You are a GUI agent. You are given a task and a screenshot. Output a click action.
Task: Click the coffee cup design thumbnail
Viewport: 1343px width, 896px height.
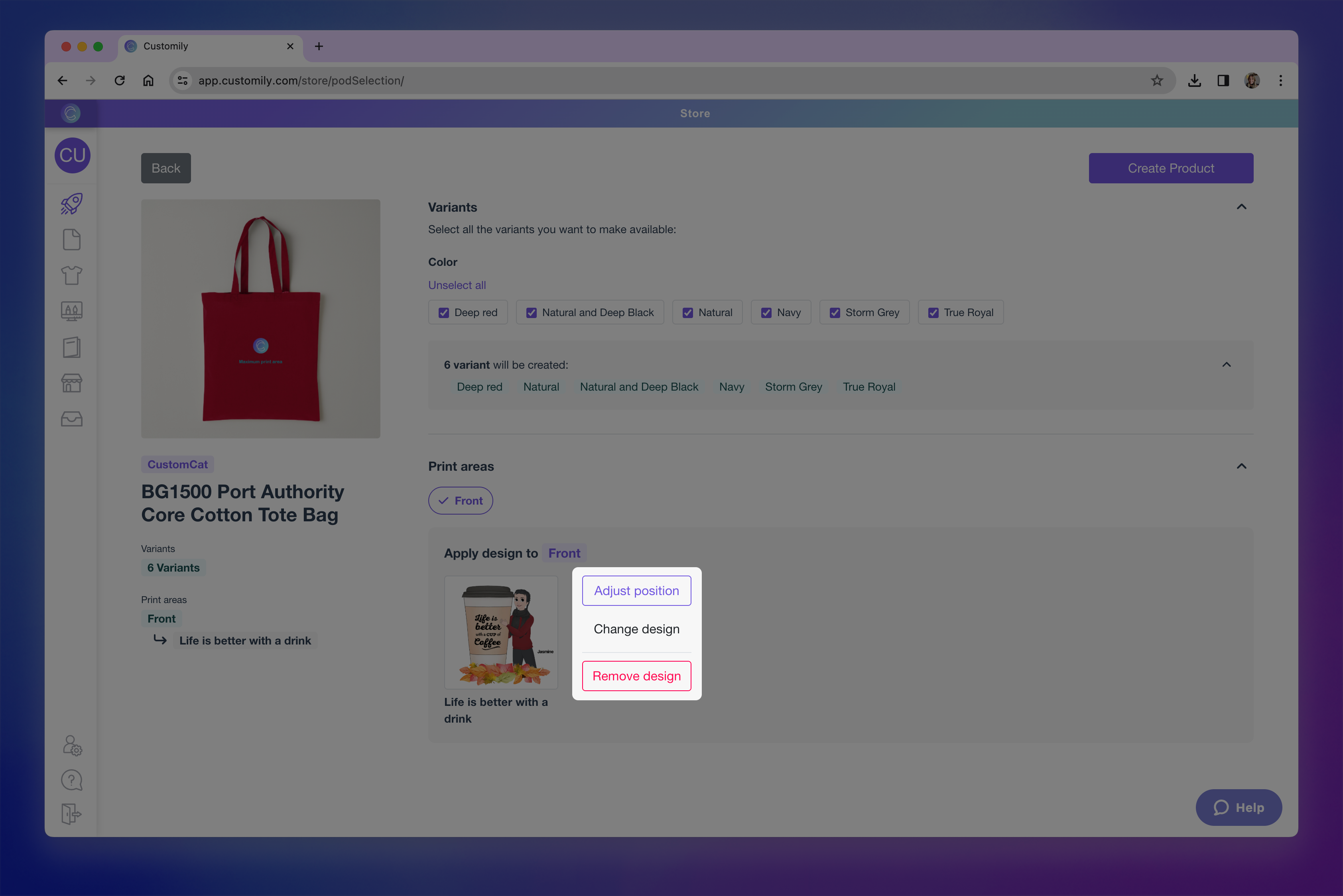(x=501, y=632)
